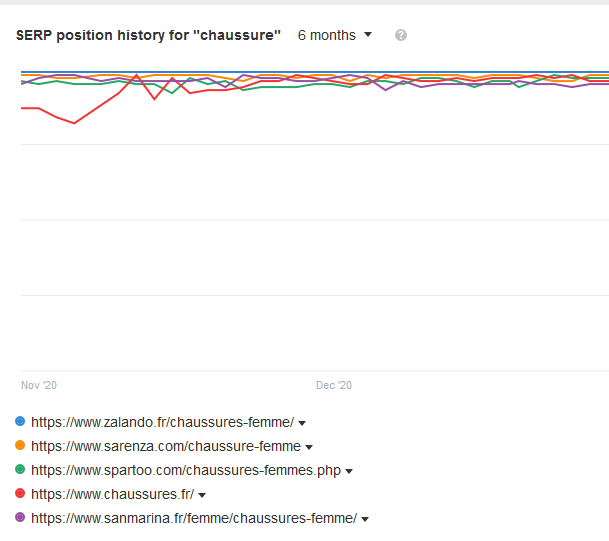The height and width of the screenshot is (541, 609).
Task: Toggle the blue zalando.fr legend dot
Action: [21, 422]
